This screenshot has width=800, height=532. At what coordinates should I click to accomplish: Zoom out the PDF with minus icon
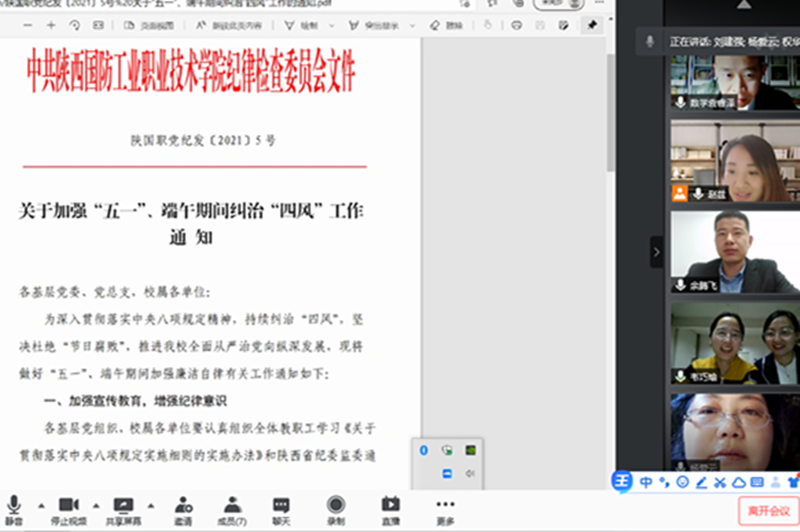(x=30, y=25)
